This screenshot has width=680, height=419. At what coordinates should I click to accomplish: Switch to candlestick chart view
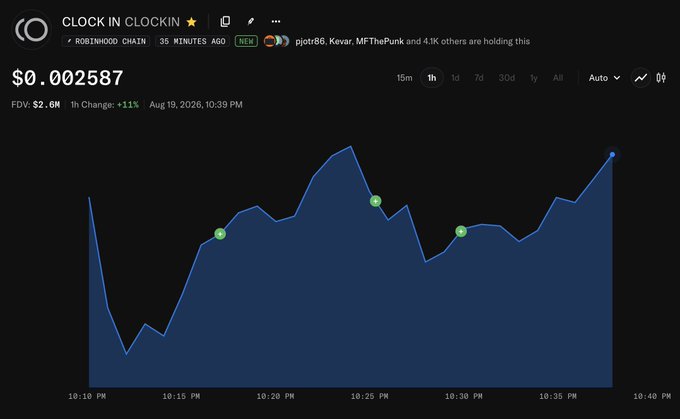click(661, 78)
